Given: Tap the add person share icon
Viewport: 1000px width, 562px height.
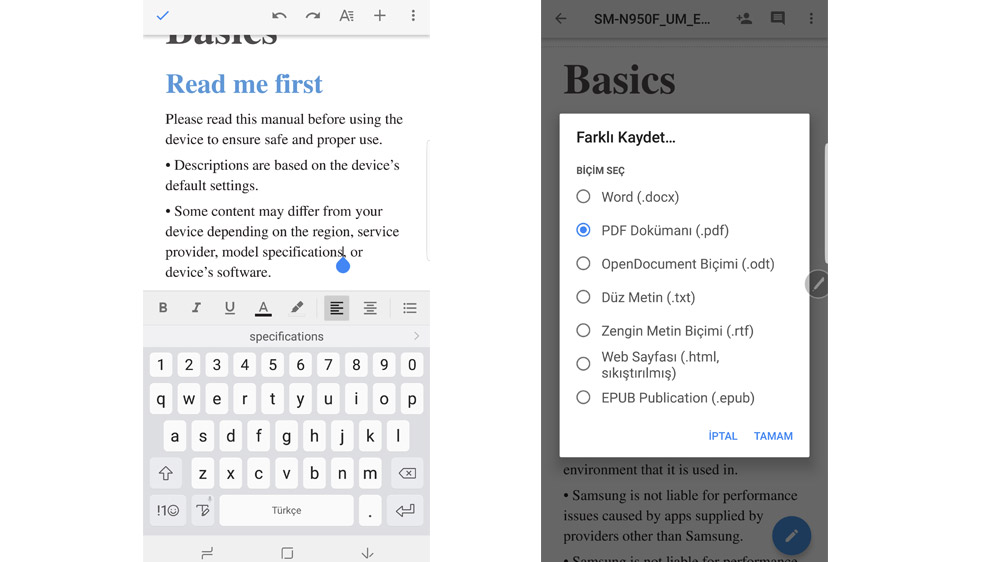Looking at the screenshot, I should [744, 18].
